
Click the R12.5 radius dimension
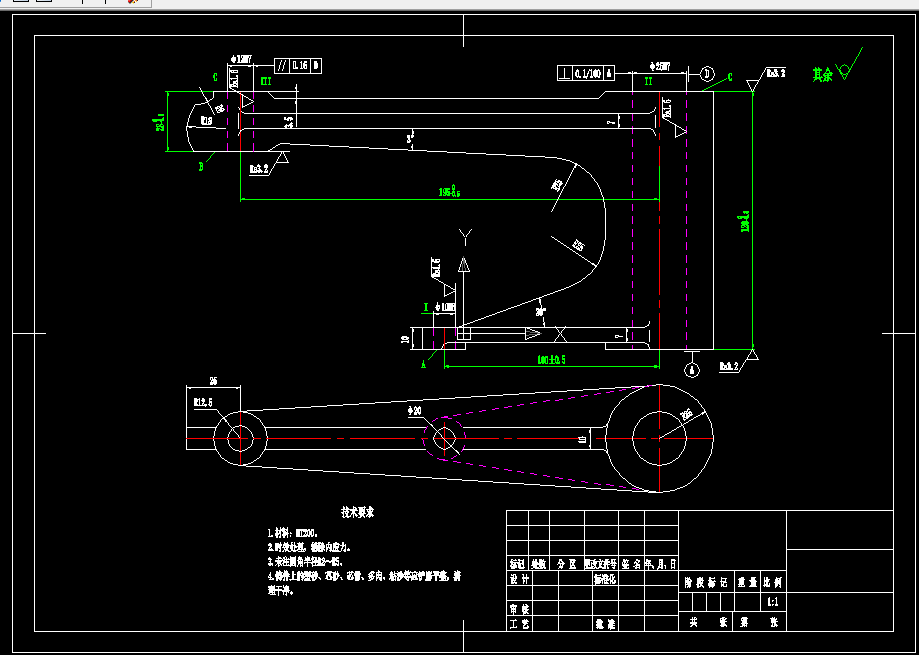tap(202, 402)
